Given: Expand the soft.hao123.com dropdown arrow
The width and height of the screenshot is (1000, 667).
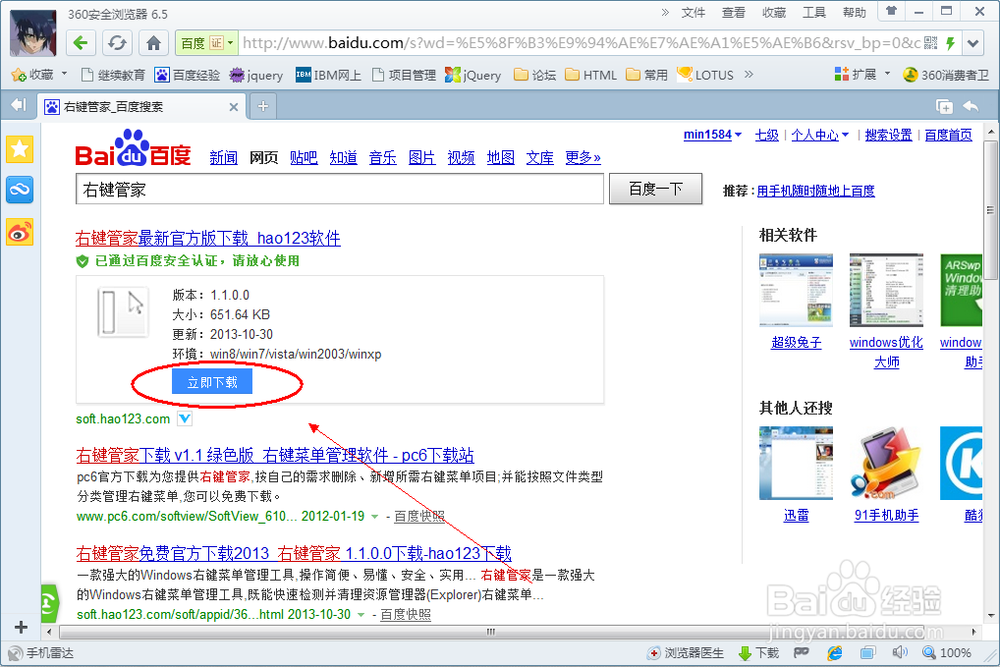Looking at the screenshot, I should coord(184,419).
